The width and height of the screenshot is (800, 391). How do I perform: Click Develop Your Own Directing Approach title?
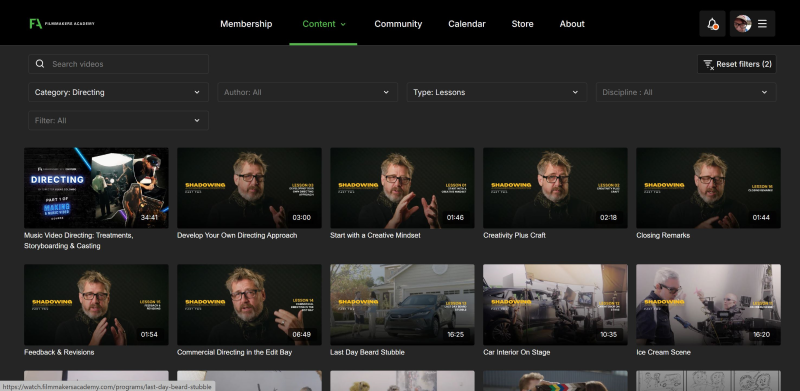click(237, 235)
